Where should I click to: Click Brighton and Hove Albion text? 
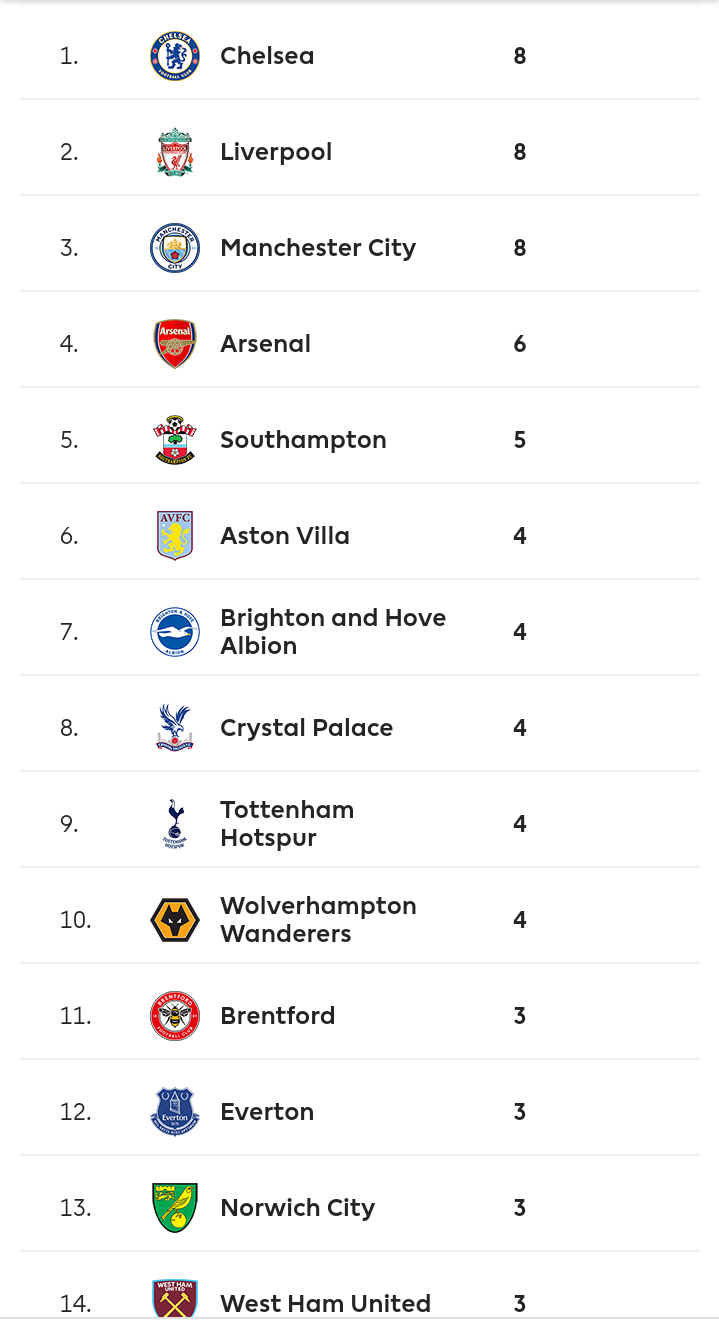(x=333, y=632)
